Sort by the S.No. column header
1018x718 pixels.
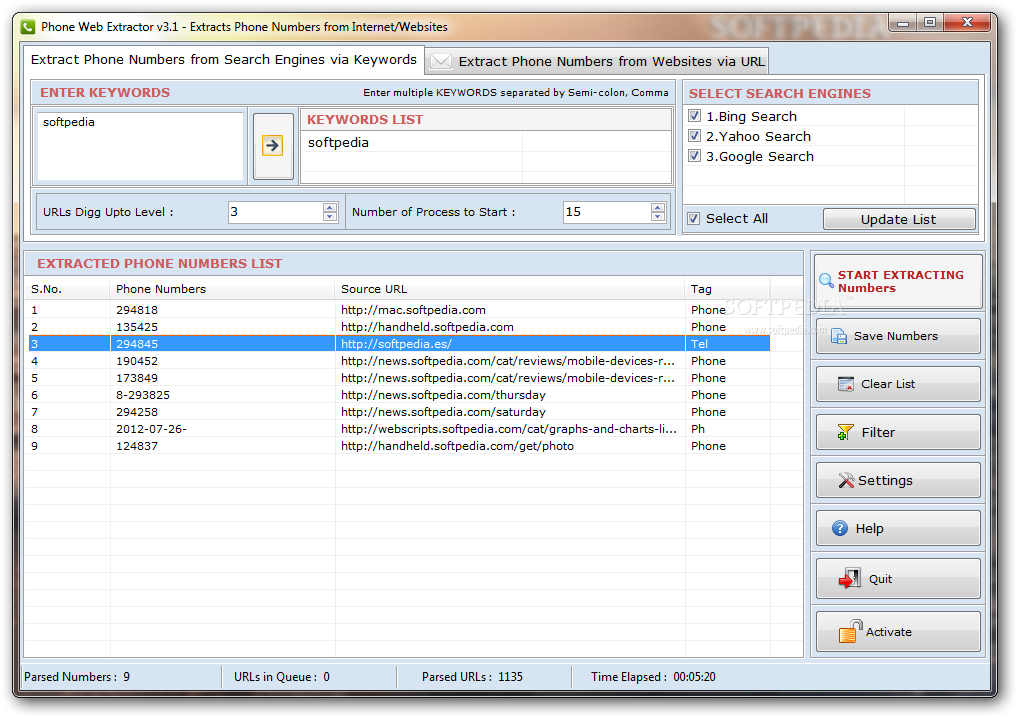68,289
